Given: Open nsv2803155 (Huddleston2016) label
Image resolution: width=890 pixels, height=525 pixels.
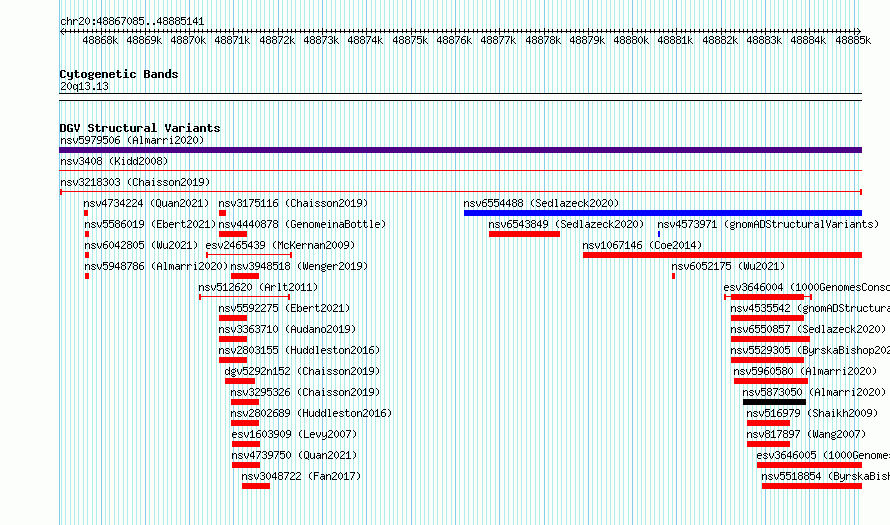Looking at the screenshot, I should click(299, 350).
